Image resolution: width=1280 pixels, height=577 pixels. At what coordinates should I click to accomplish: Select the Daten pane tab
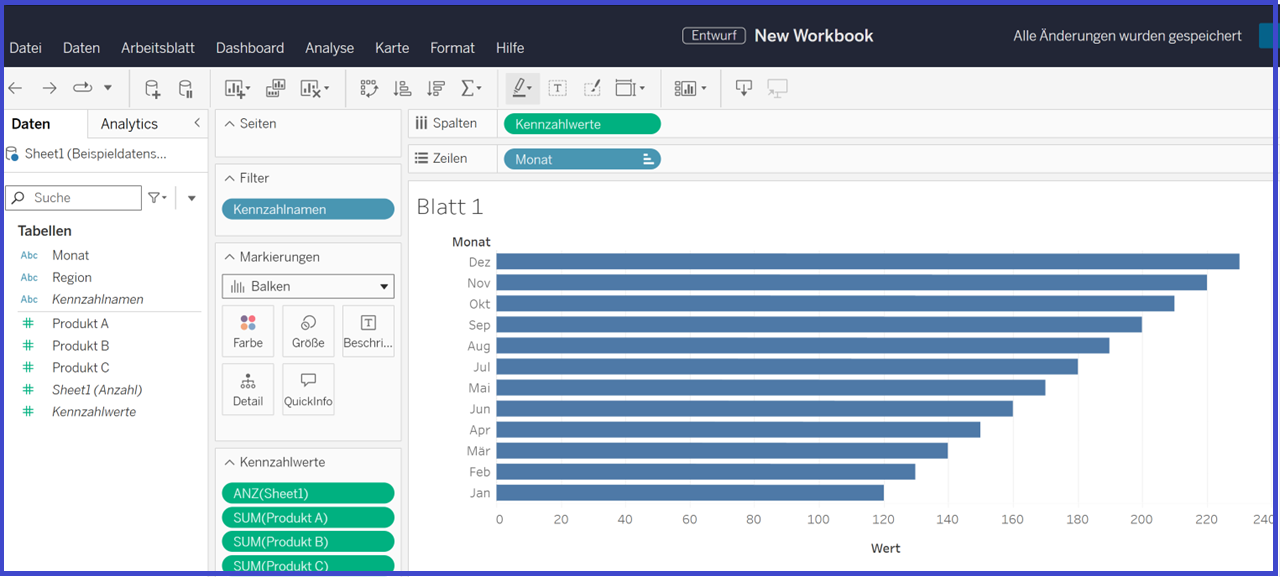[x=31, y=124]
